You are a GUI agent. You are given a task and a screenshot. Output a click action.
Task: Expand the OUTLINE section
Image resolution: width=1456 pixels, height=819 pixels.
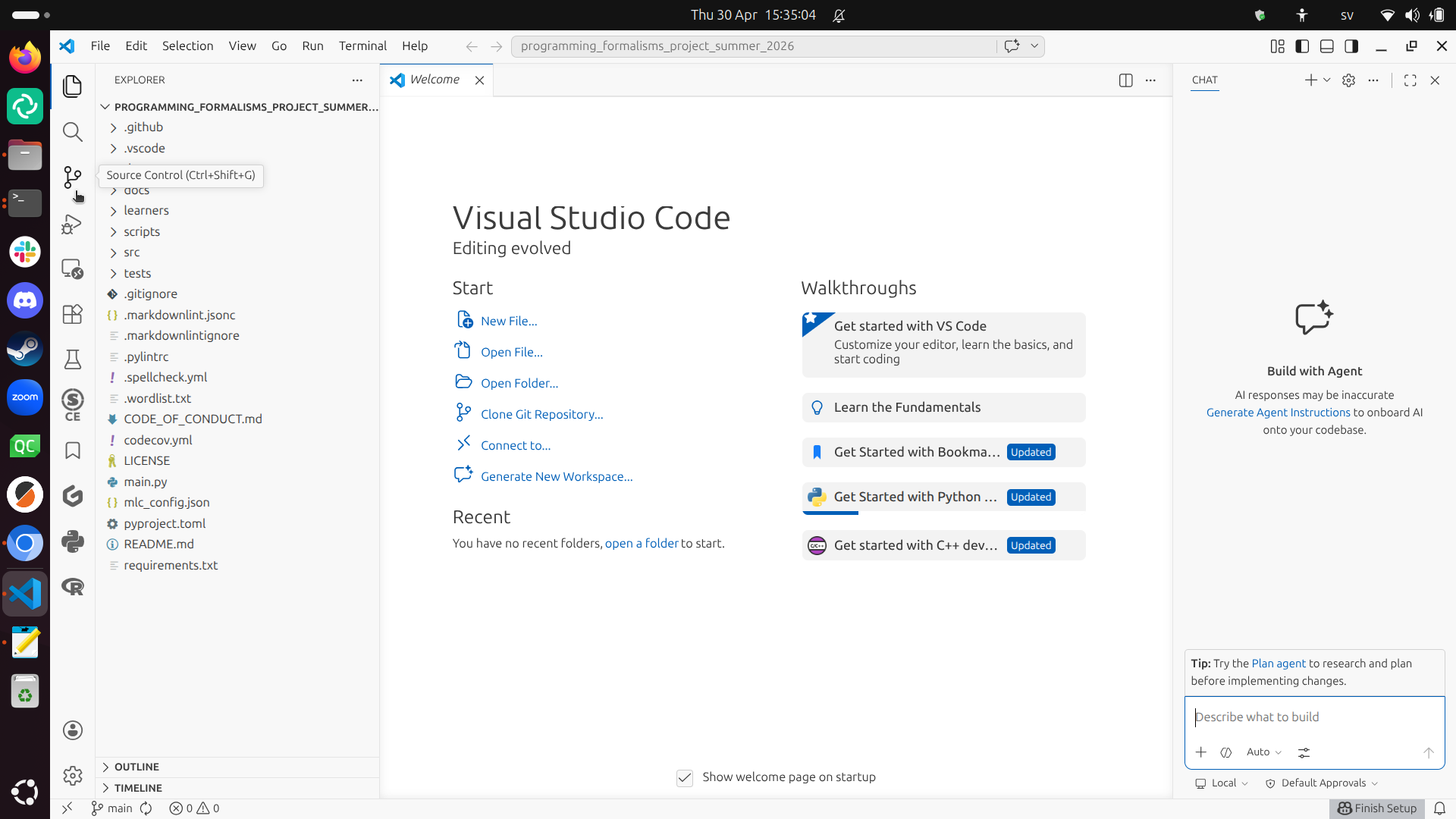(237, 767)
